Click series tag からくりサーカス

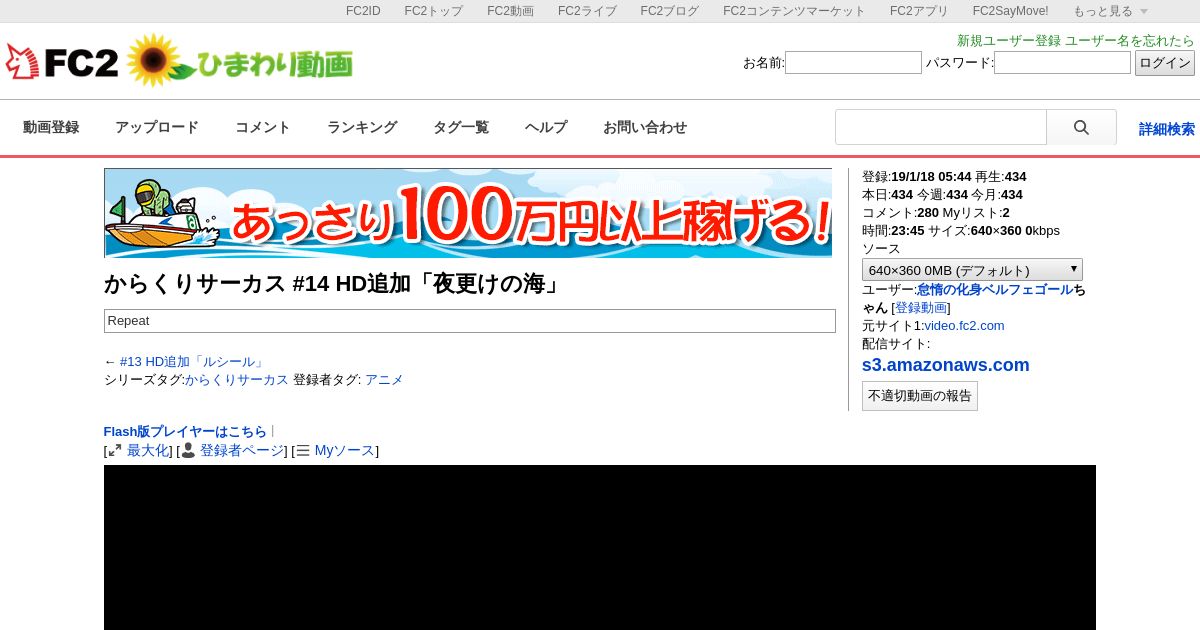pyautogui.click(x=237, y=380)
